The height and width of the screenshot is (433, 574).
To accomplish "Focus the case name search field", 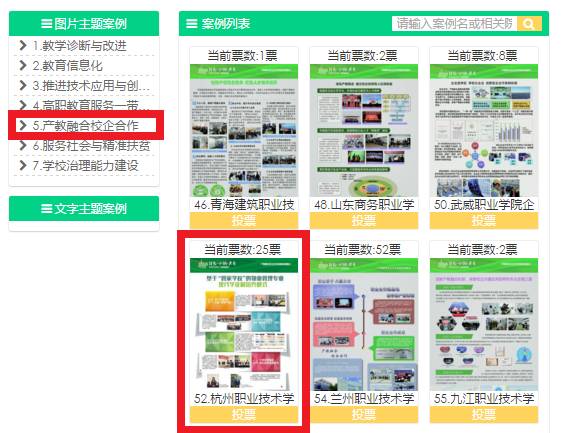I will (454, 24).
